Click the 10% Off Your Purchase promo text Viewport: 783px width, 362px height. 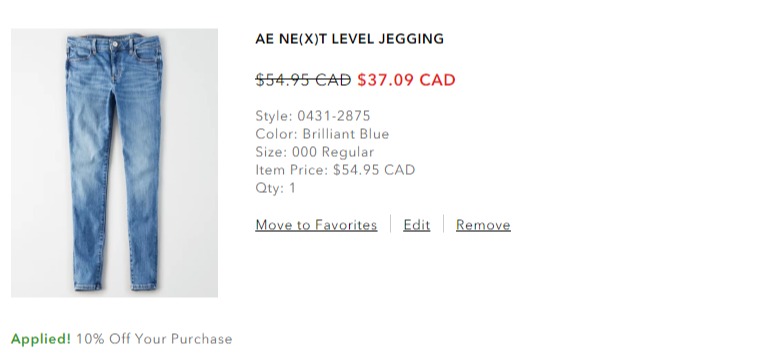154,339
